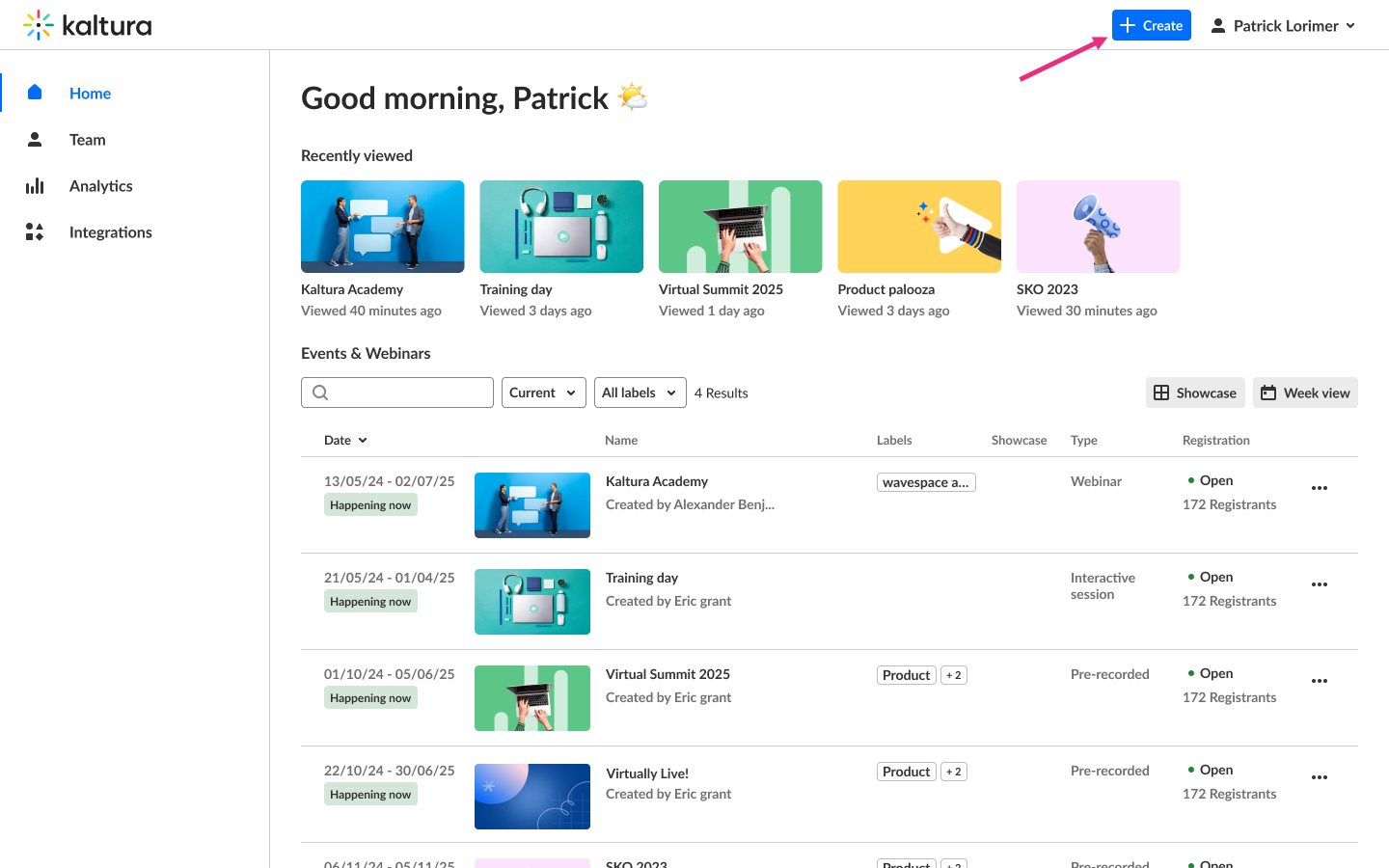The width and height of the screenshot is (1389, 868).
Task: Open the Training day recently viewed thumbnail
Action: pyautogui.click(x=561, y=227)
